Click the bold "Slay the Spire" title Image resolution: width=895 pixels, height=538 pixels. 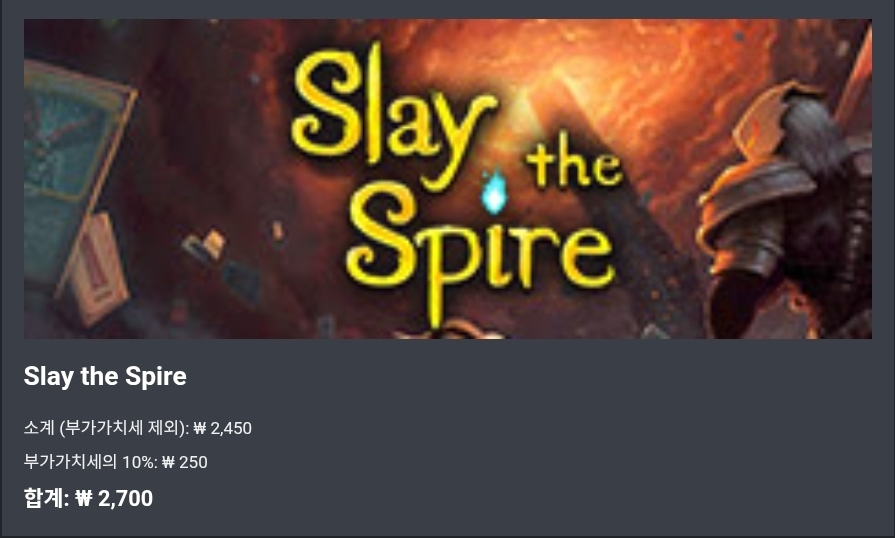tap(105, 377)
